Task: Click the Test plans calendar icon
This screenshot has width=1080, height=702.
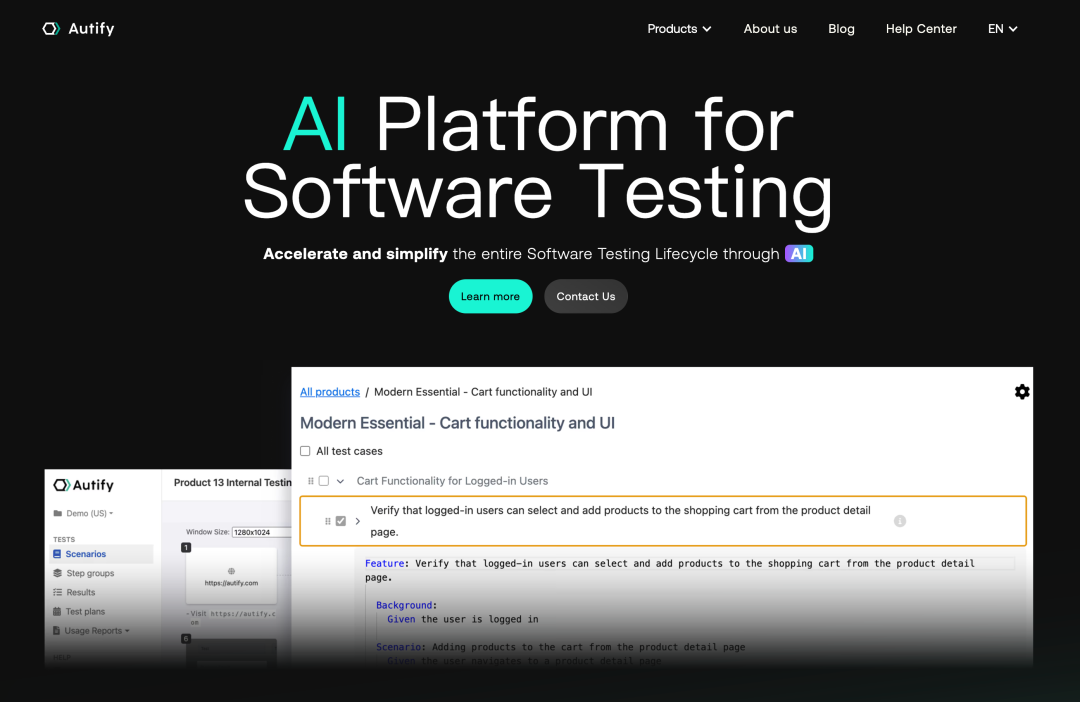Action: [57, 612]
